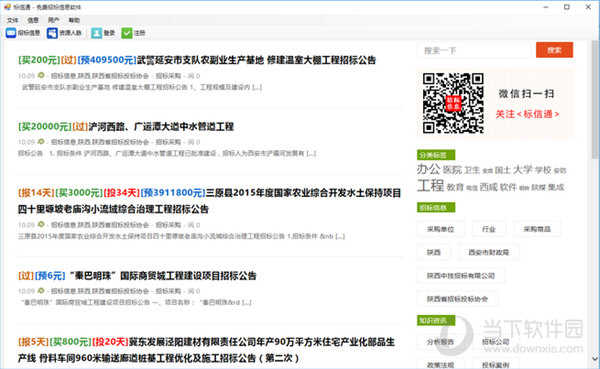Select the 办公 category tag
This screenshot has width=600, height=369.
pos(429,169)
